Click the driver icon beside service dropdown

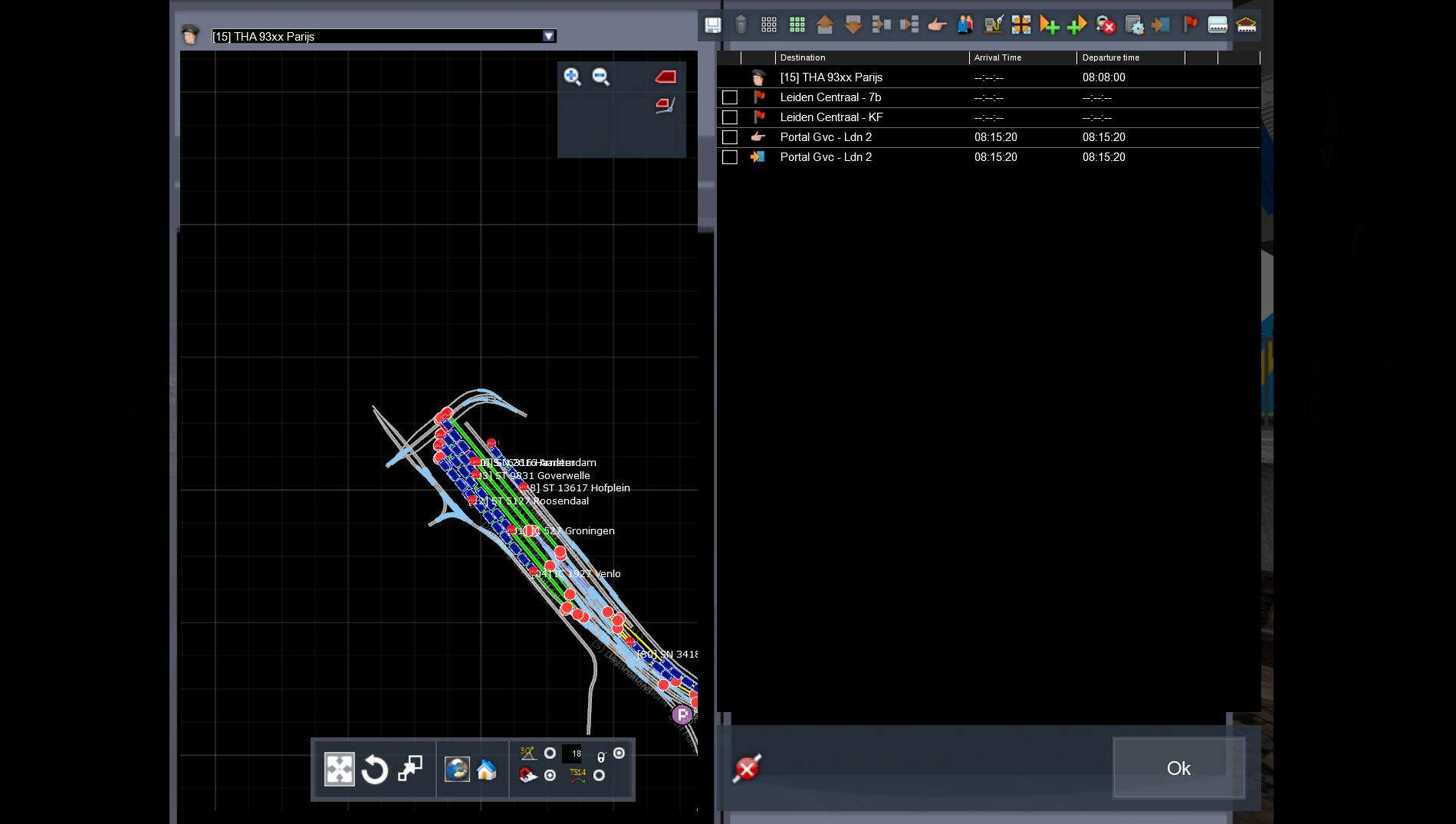click(x=190, y=35)
